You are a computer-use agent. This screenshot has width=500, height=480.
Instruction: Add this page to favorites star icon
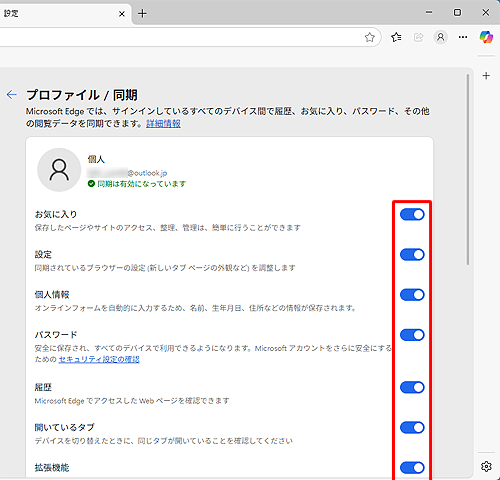click(x=369, y=37)
